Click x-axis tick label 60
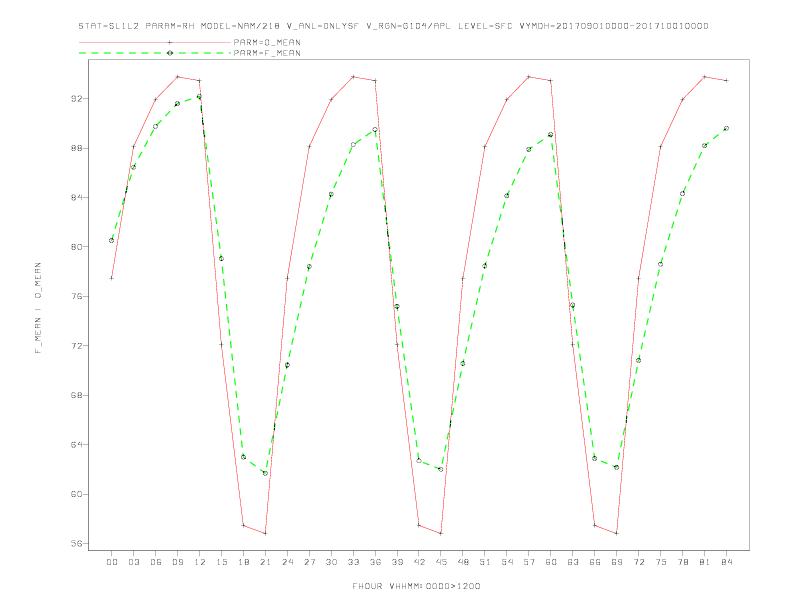This screenshot has width=792, height=612. point(551,562)
